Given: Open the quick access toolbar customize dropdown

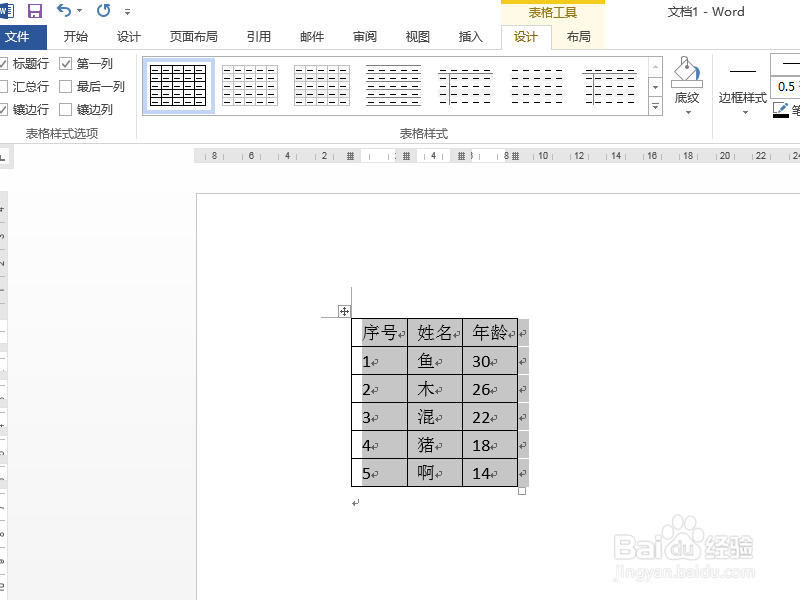Looking at the screenshot, I should [125, 11].
